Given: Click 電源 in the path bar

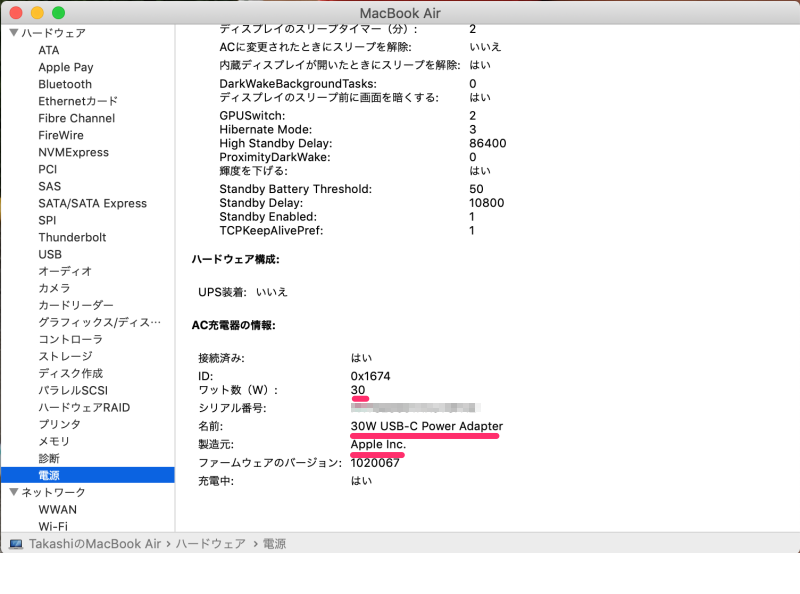Looking at the screenshot, I should (x=274, y=544).
